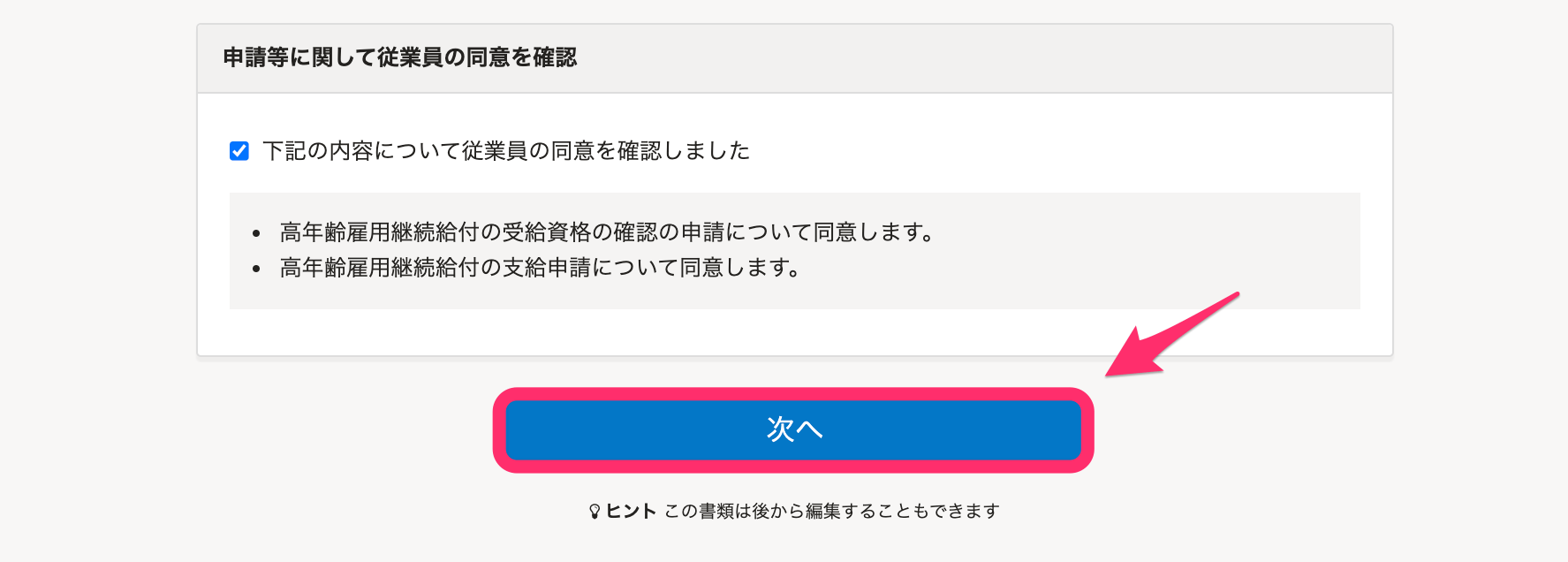Click the bullet dot before 支給申請 line
The width and height of the screenshot is (1568, 562).
click(x=256, y=270)
